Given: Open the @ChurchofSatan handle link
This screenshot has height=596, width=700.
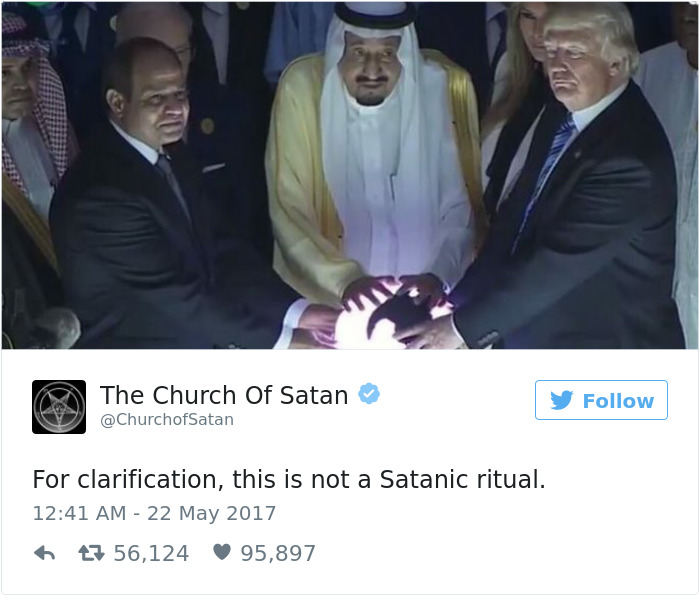Looking at the screenshot, I should click(167, 420).
